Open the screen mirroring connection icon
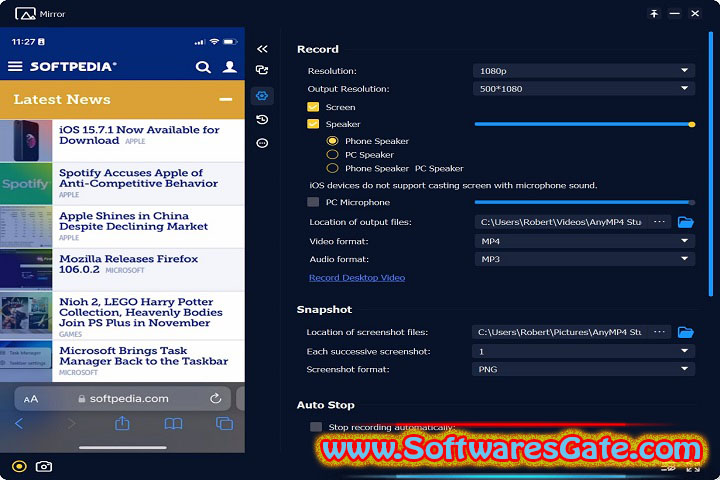This screenshot has height=480, width=720. click(262, 70)
